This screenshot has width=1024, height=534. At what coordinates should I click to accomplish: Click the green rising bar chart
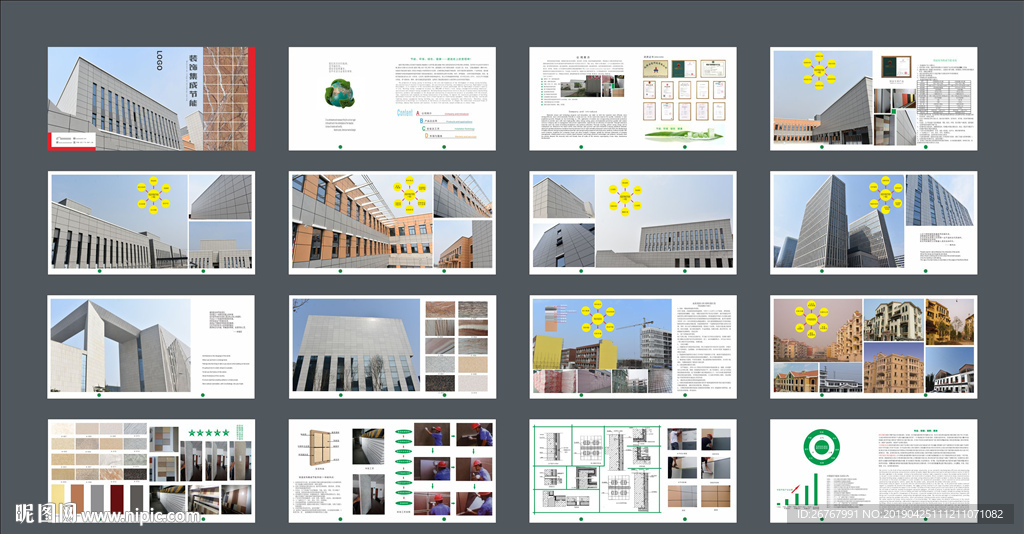(803, 492)
